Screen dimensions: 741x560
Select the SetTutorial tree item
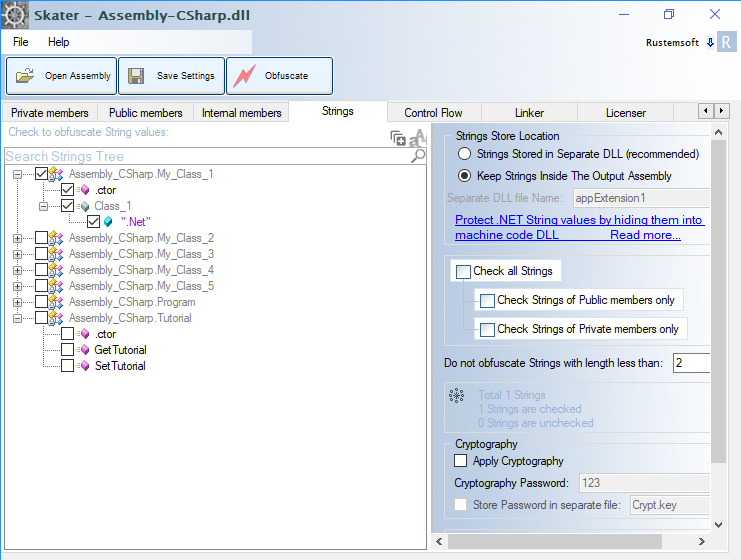pos(120,366)
